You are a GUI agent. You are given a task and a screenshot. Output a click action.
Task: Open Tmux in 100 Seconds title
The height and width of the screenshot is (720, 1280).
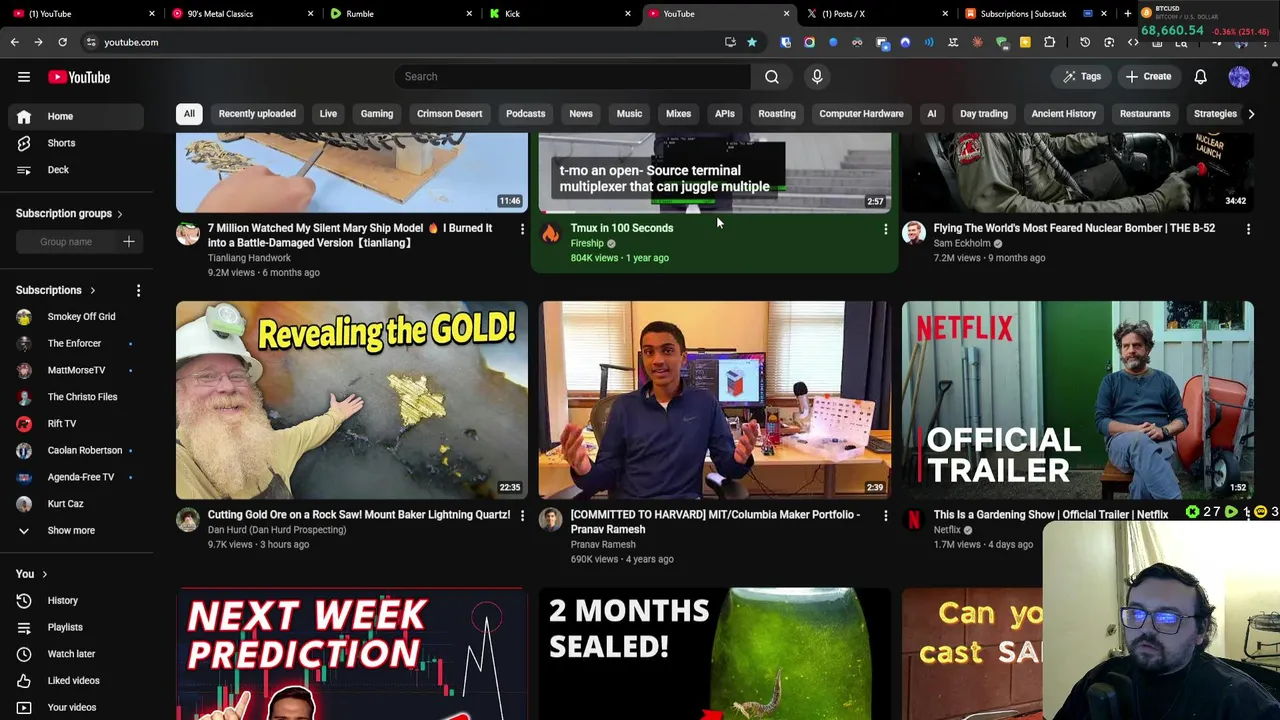(622, 228)
